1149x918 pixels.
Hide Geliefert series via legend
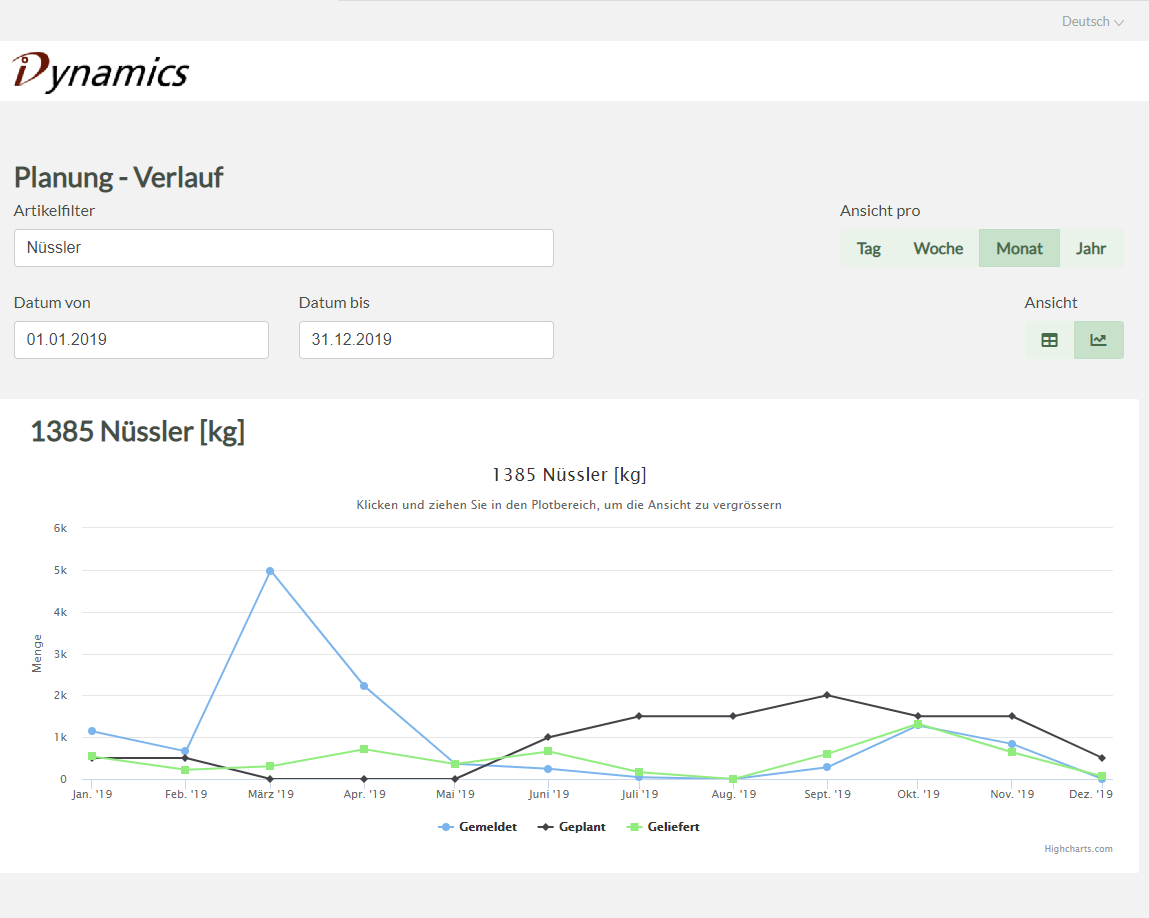click(663, 827)
